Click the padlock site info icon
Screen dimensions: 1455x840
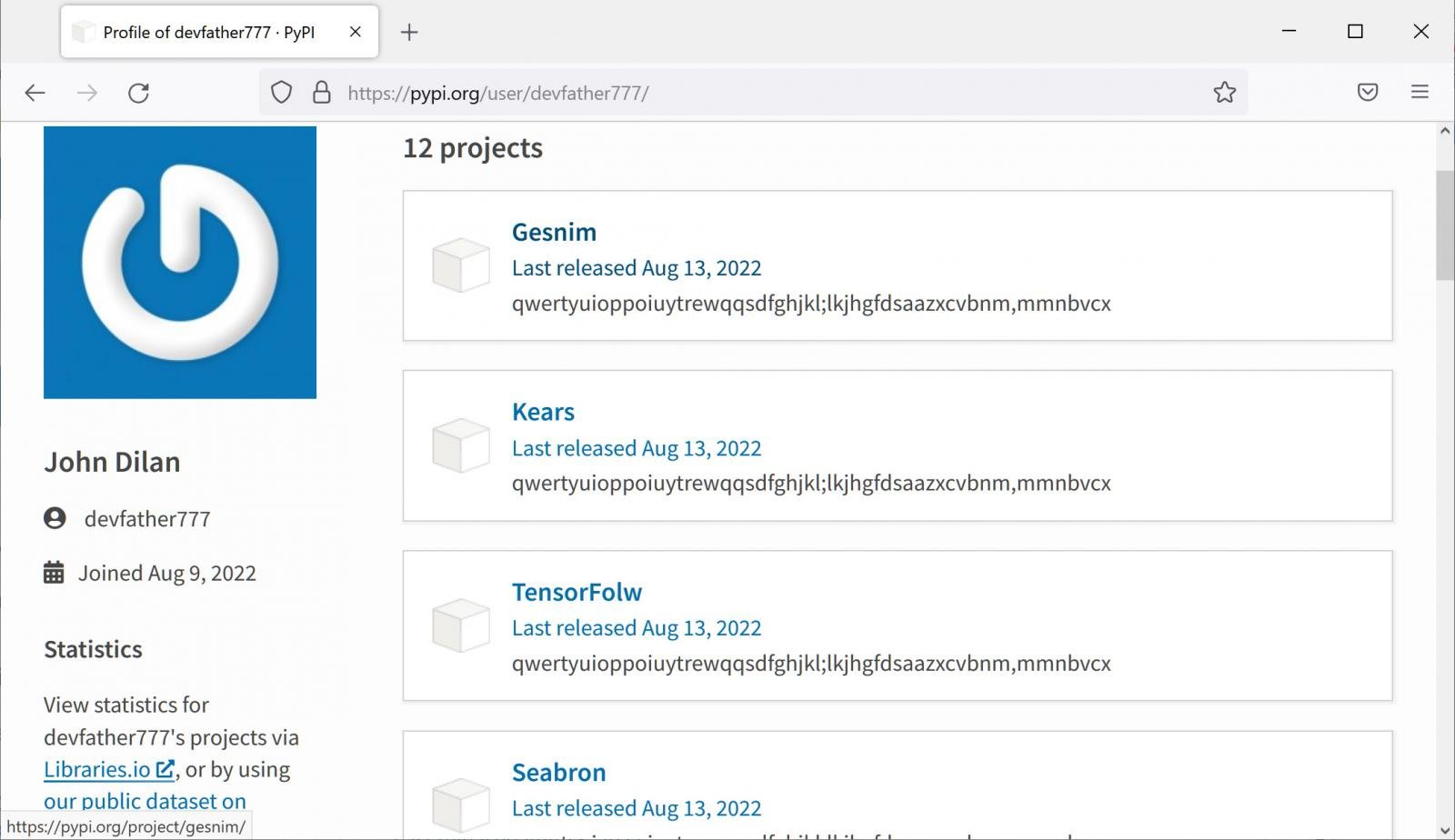tap(321, 93)
